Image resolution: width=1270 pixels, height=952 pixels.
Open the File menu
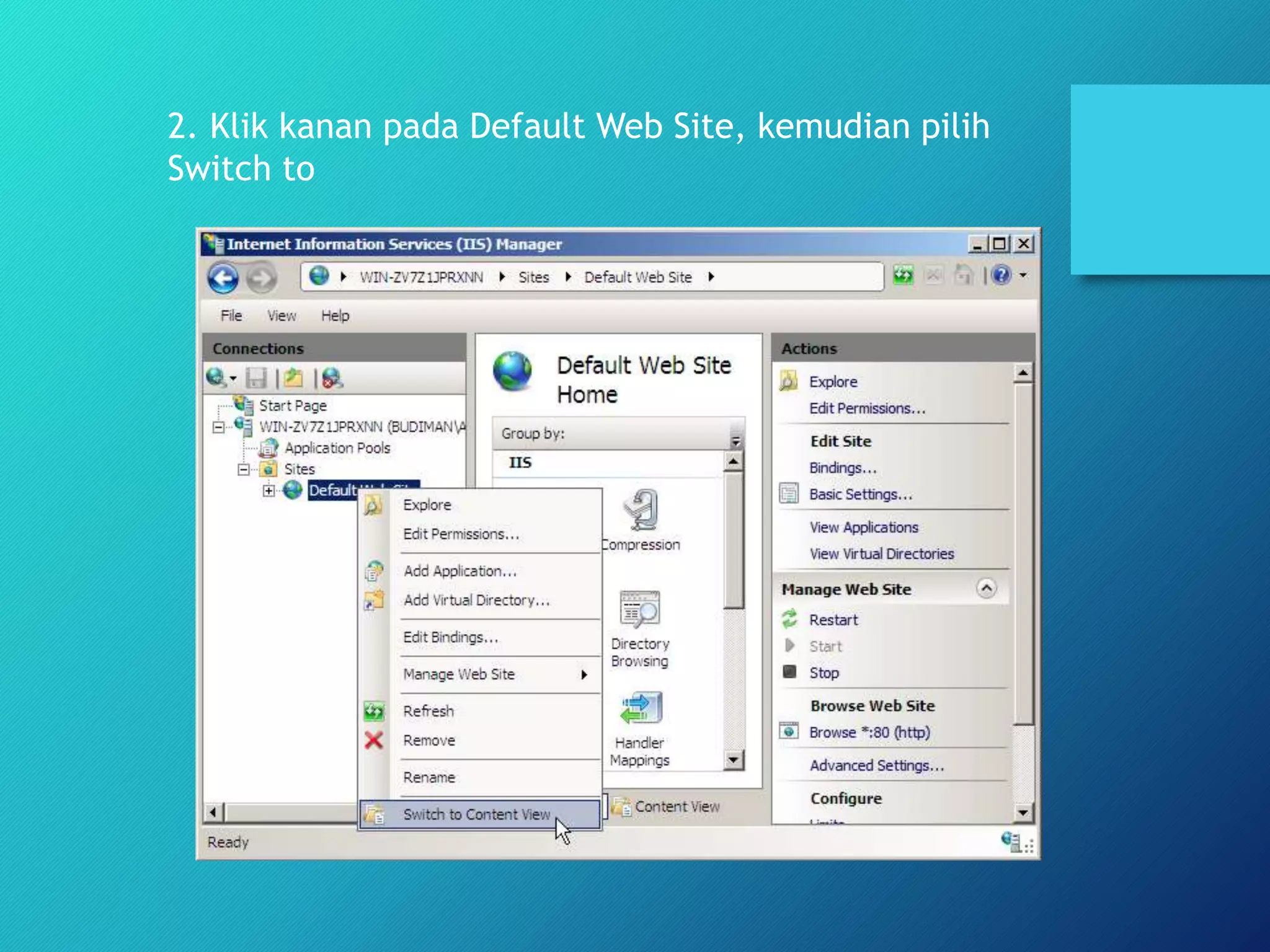(231, 315)
